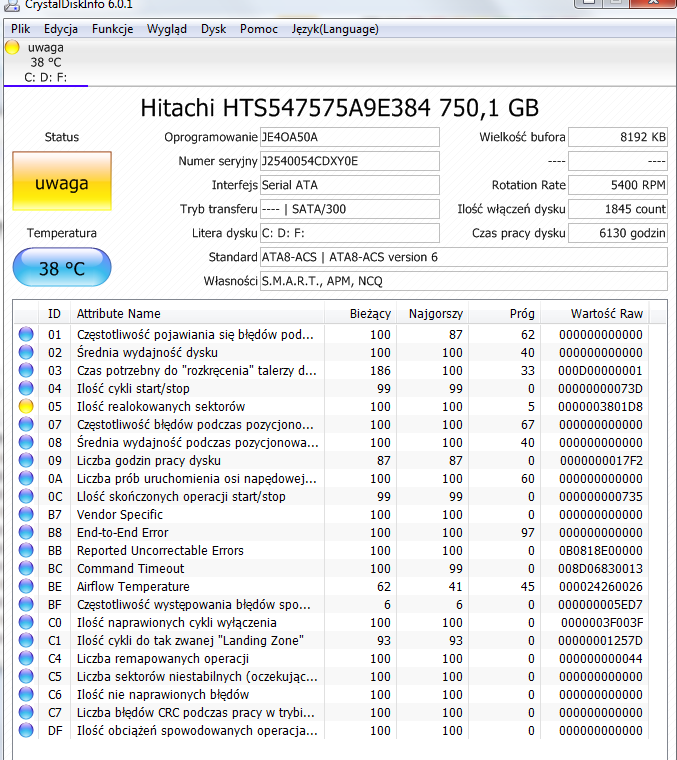Click the Najgorszy column header
677x760 pixels.
tap(432, 314)
